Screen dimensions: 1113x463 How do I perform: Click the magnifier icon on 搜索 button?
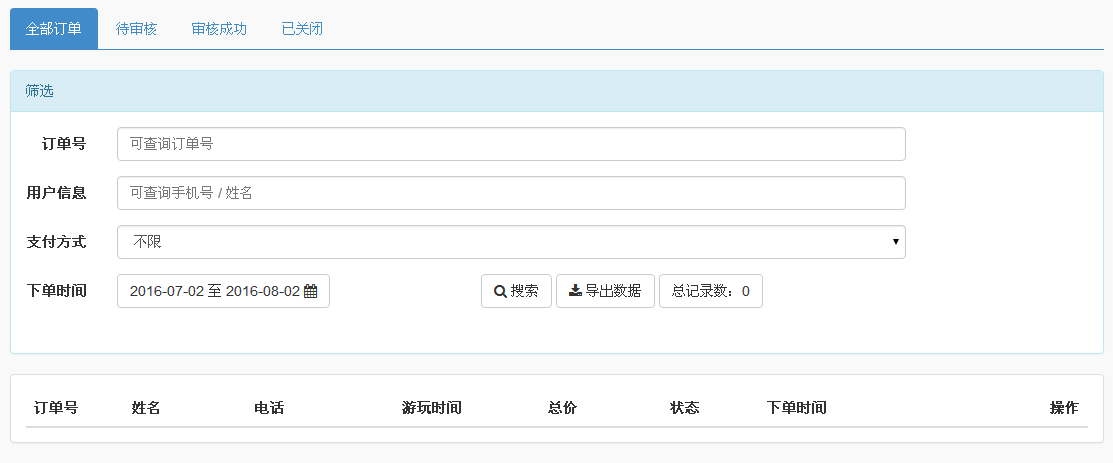tap(500, 291)
